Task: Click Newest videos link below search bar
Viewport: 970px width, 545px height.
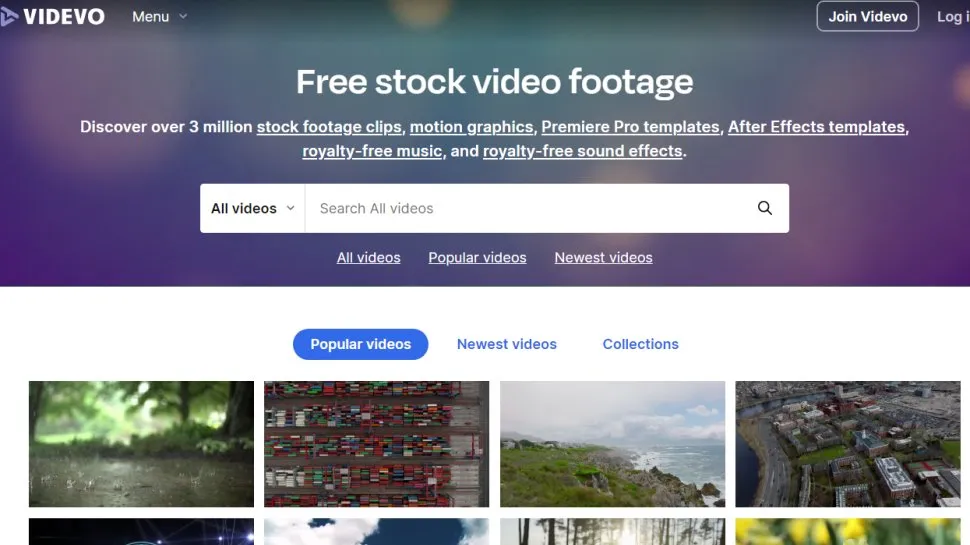Action: [x=603, y=257]
